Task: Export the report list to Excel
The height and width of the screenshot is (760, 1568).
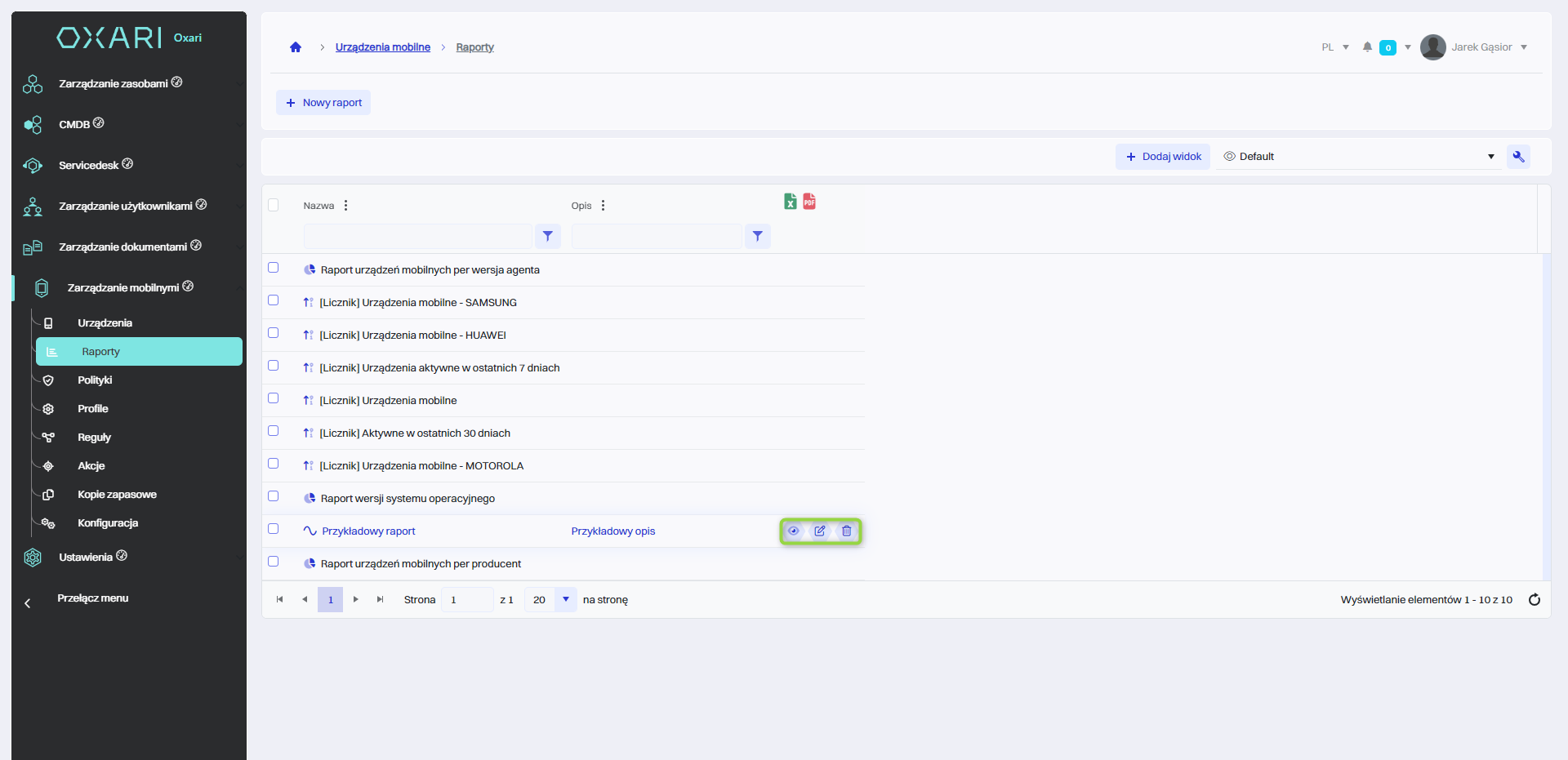Action: point(790,202)
